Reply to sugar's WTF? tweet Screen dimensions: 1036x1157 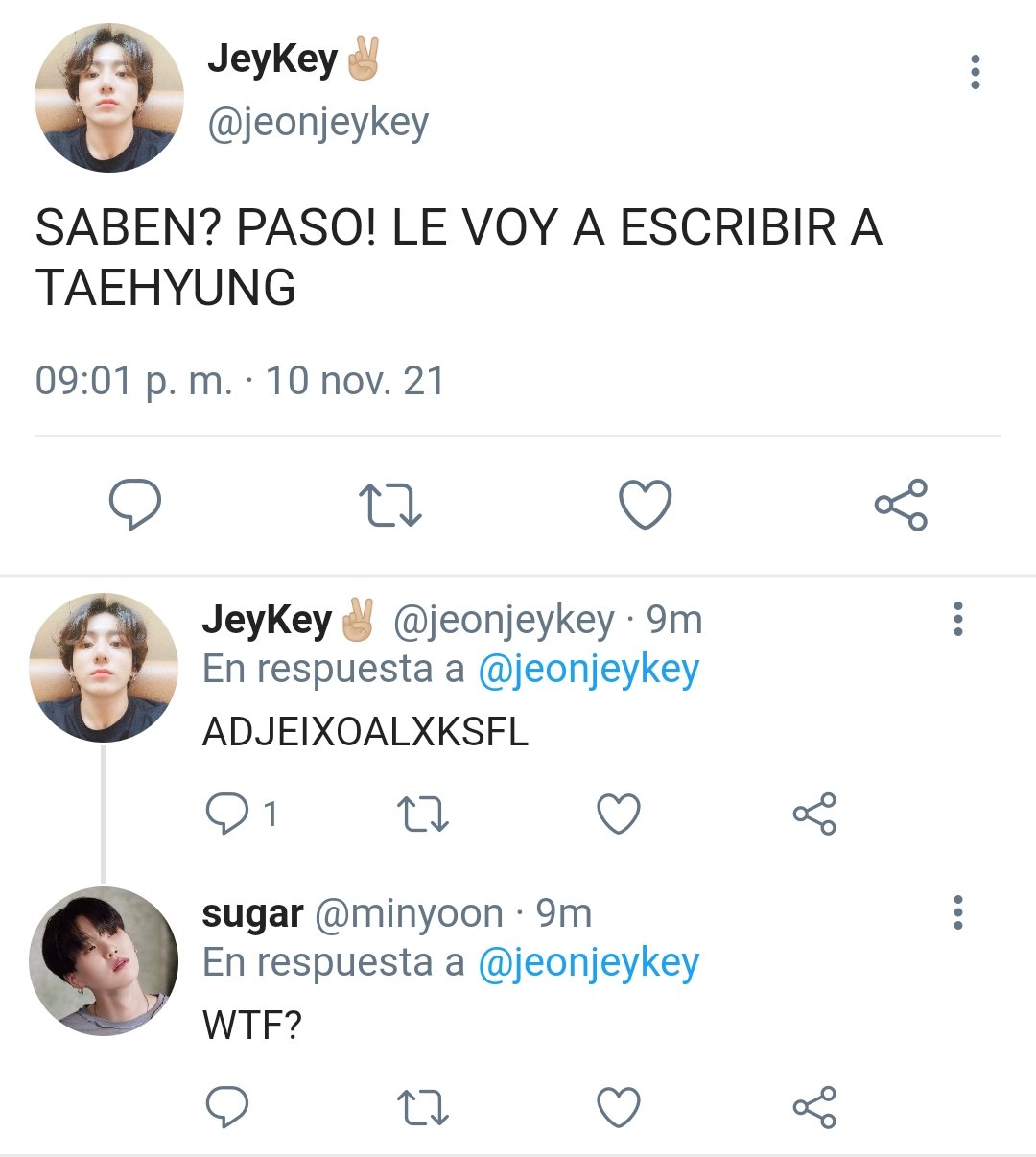(228, 1107)
